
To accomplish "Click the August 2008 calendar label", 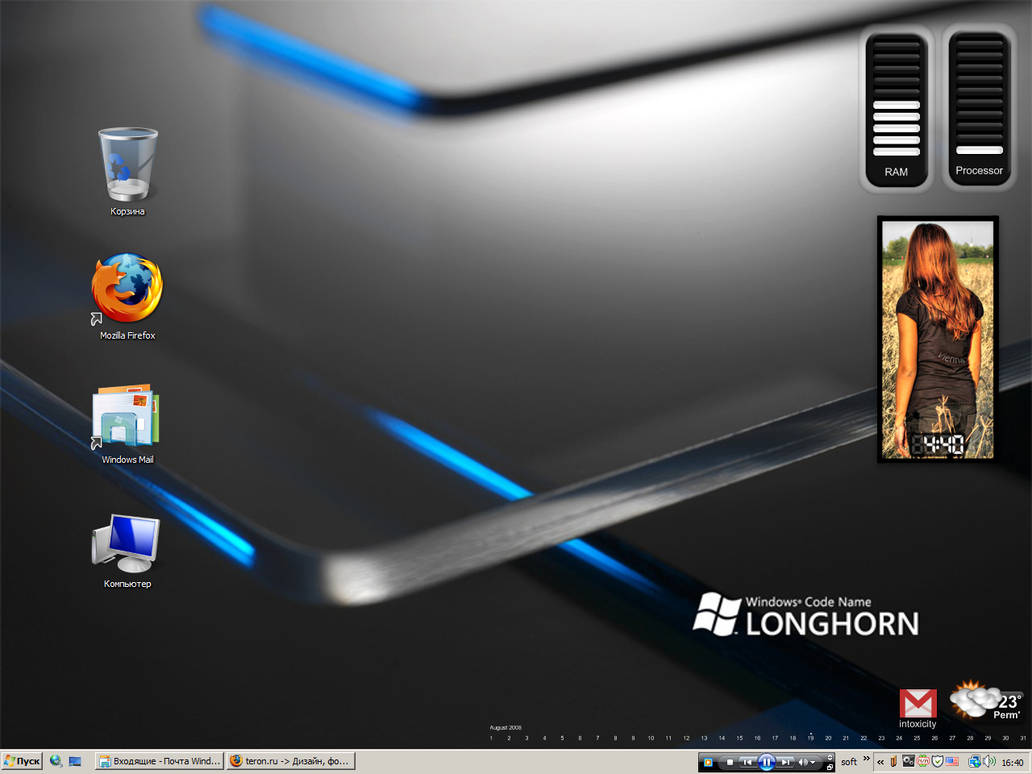I will tap(505, 727).
